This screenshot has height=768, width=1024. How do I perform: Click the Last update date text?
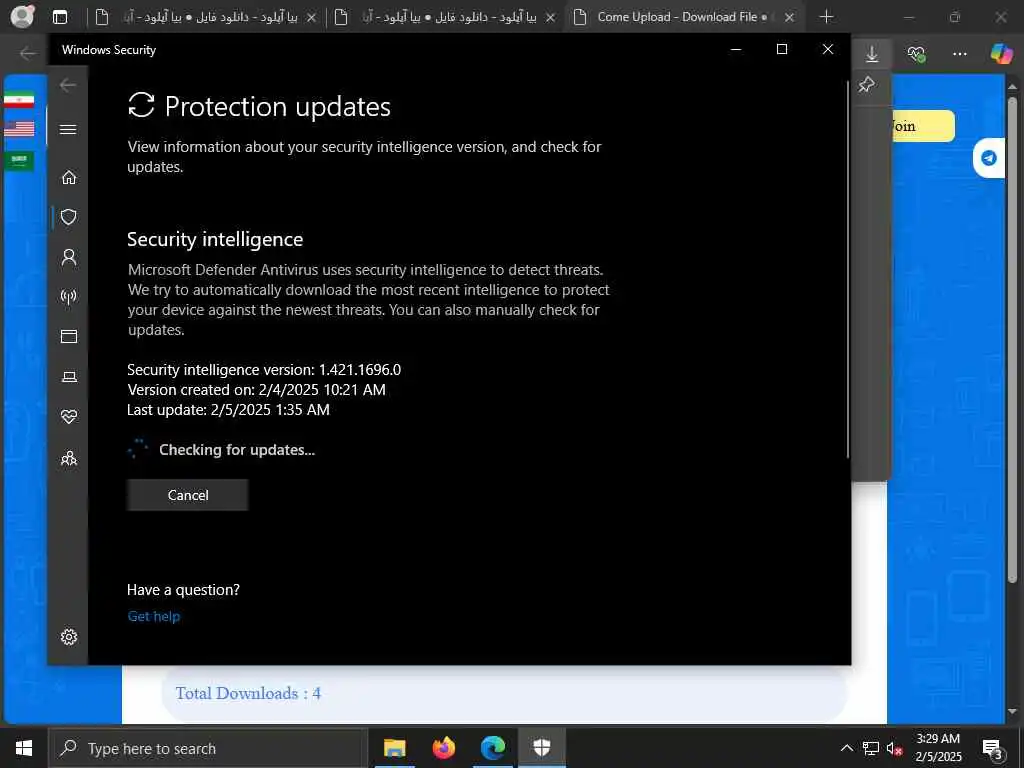tap(229, 409)
